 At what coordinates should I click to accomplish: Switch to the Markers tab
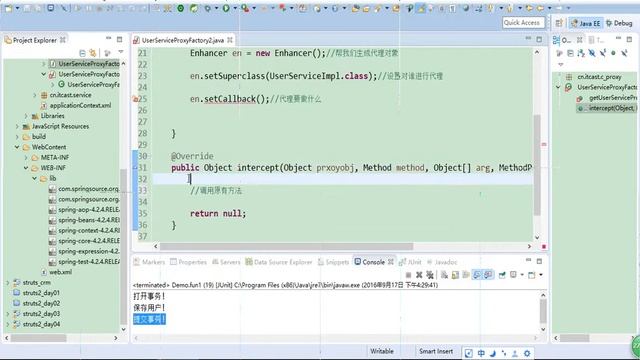point(149,262)
